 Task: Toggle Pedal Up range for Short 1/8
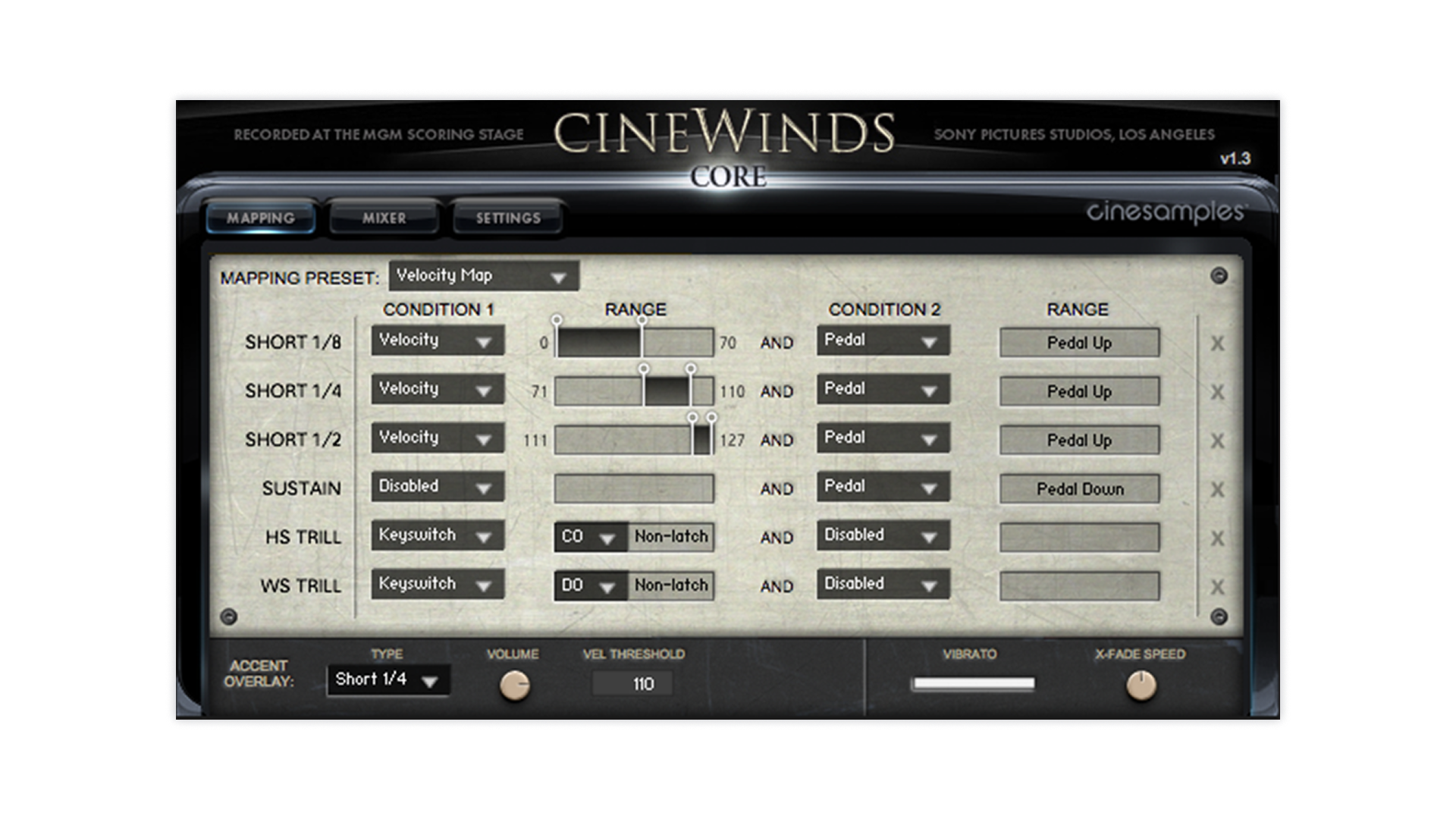click(x=1079, y=343)
